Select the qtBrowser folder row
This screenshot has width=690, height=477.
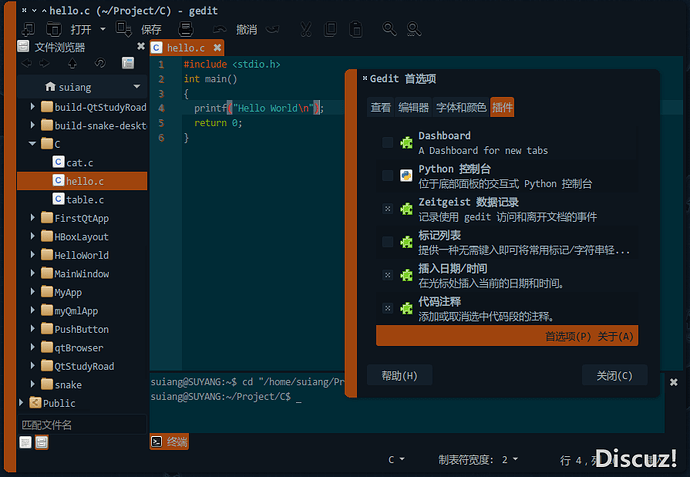pyautogui.click(x=82, y=347)
